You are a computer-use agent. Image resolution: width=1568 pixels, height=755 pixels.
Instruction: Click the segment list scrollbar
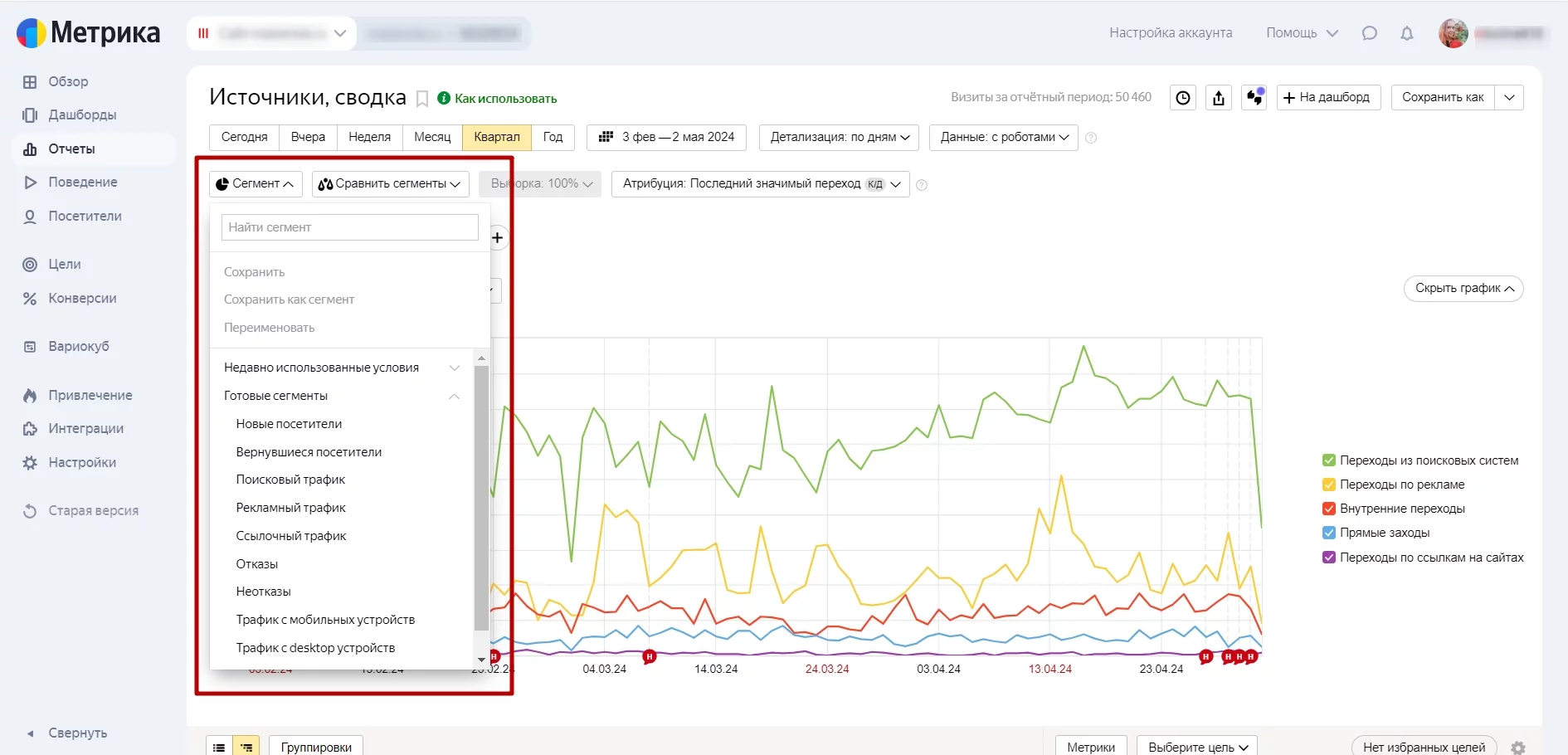(x=481, y=498)
